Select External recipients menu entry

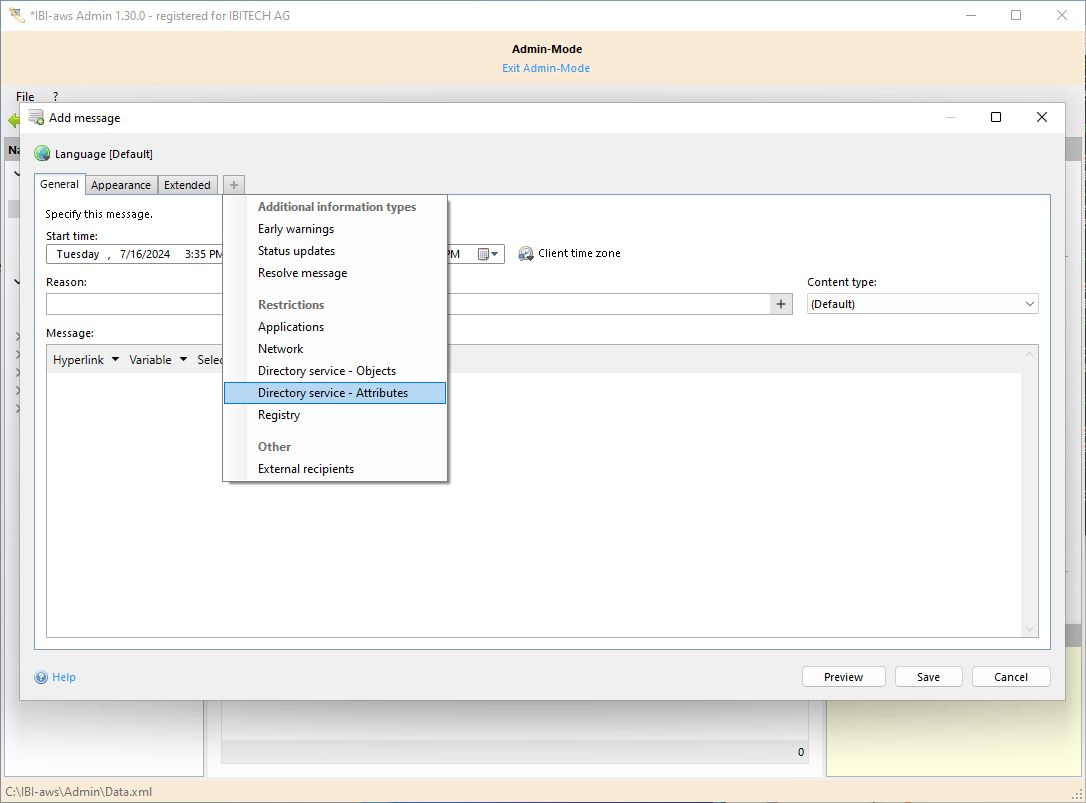(x=306, y=469)
